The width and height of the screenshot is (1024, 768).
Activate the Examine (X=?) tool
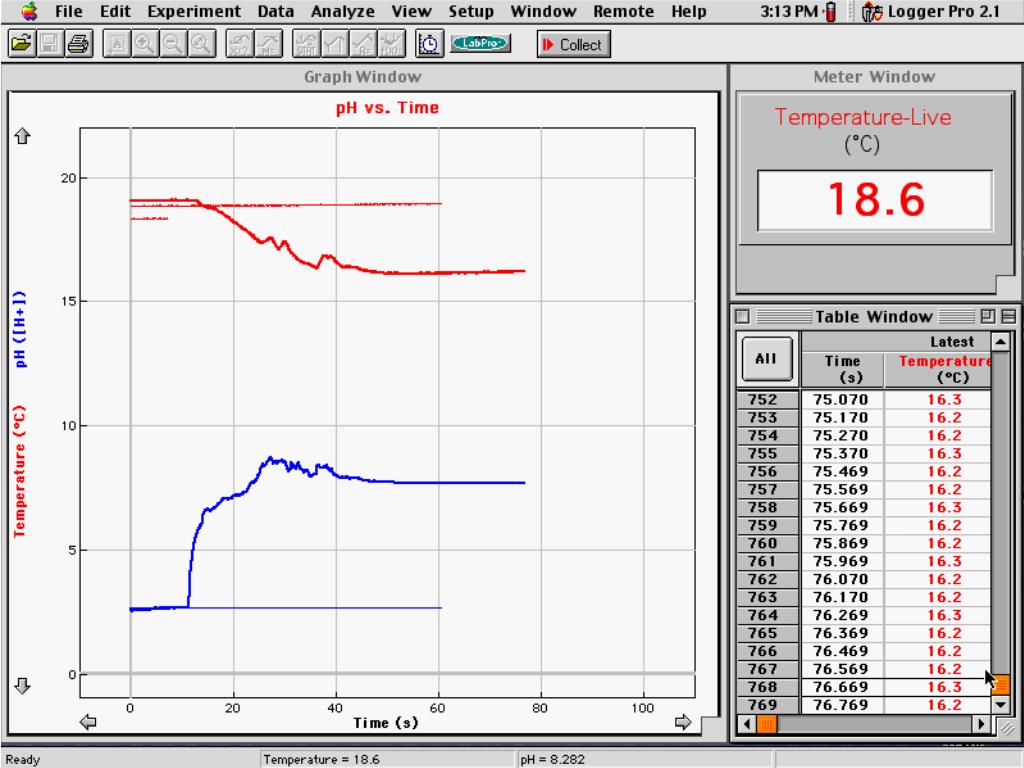tap(240, 44)
